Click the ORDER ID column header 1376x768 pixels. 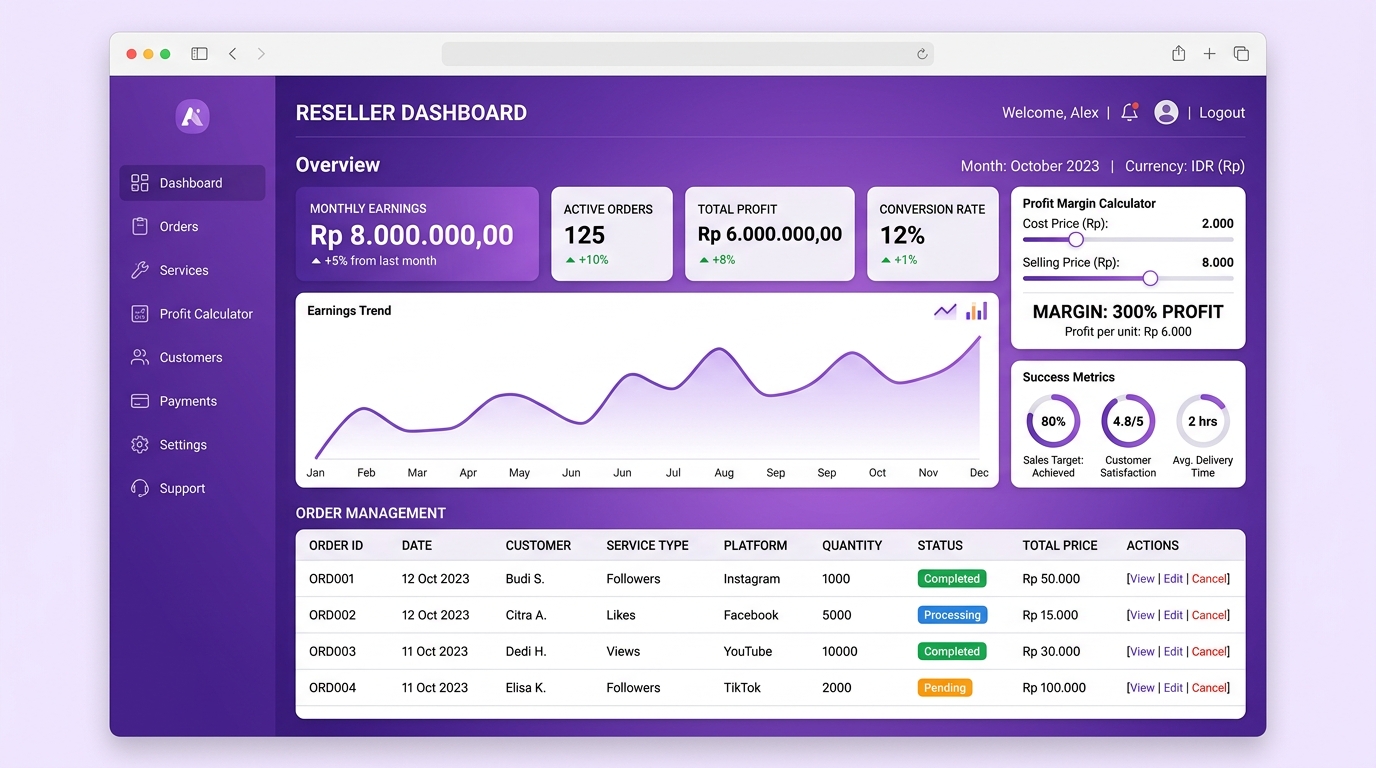(336, 546)
